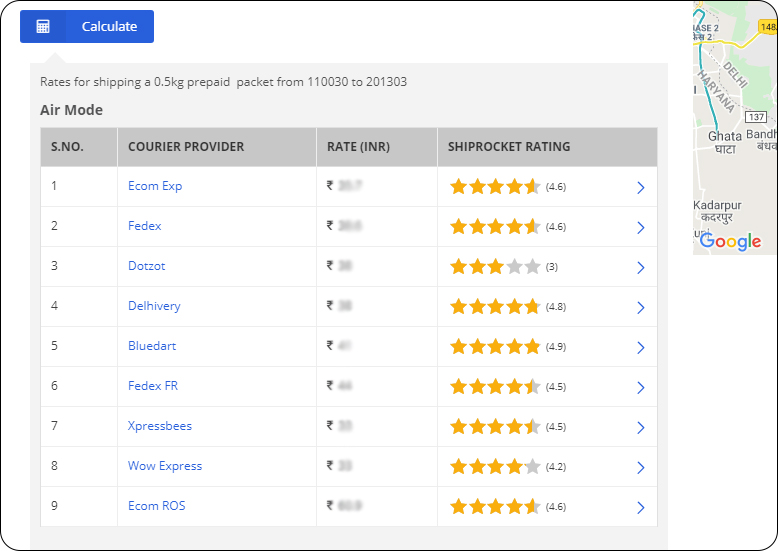Open Bluedart courier provider link
This screenshot has width=778, height=551.
click(x=152, y=346)
